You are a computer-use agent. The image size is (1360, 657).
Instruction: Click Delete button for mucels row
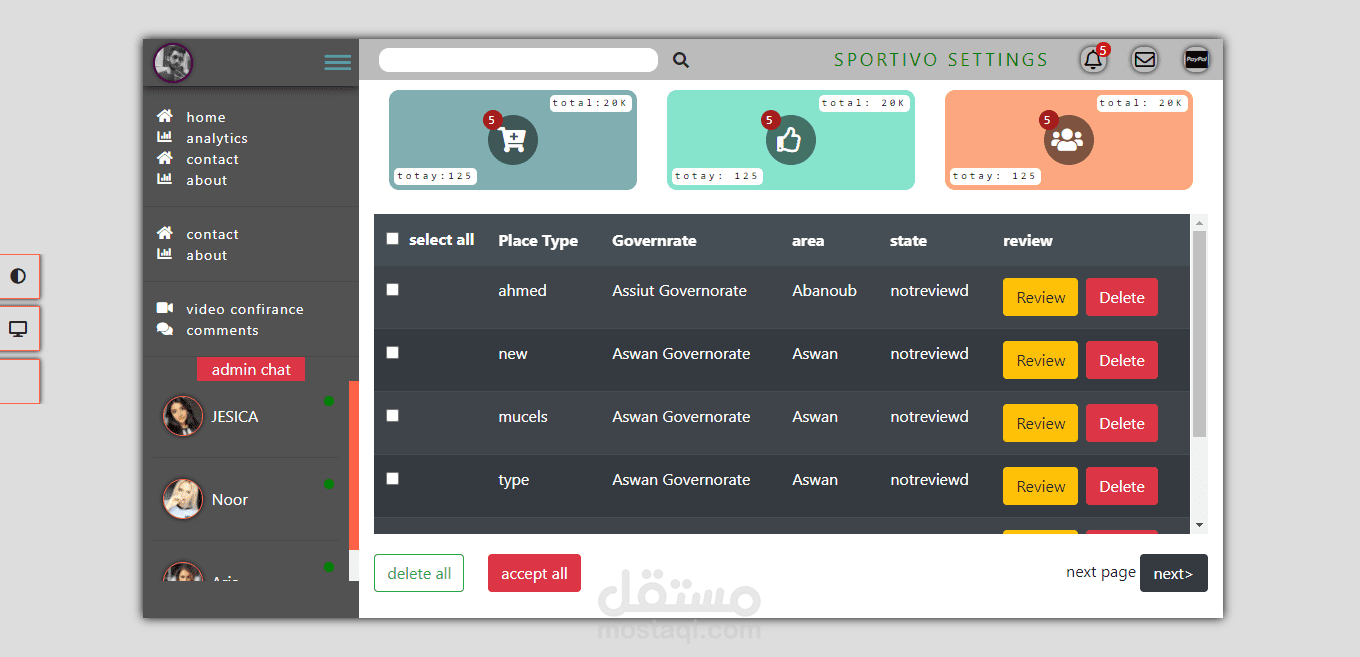tap(1122, 423)
